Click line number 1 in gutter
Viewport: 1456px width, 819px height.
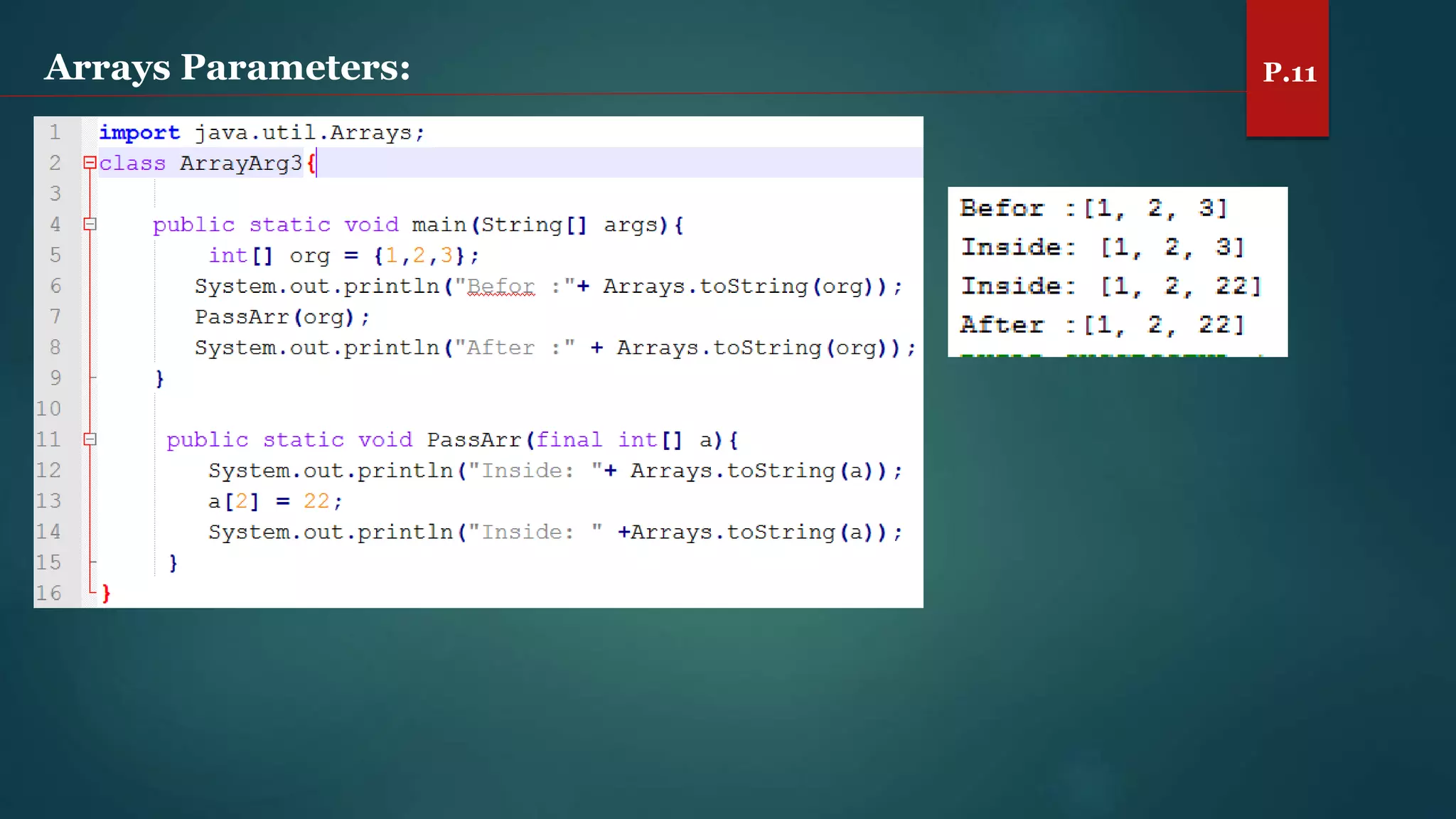(x=55, y=132)
